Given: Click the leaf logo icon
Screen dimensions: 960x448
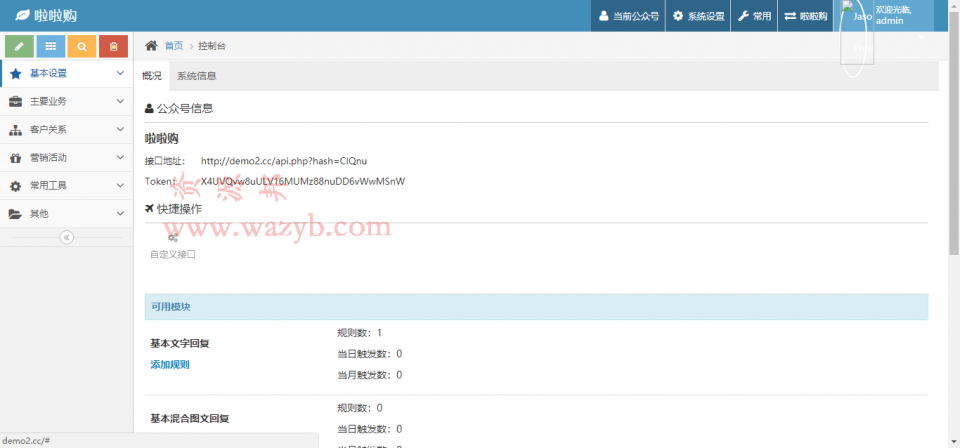Looking at the screenshot, I should click(22, 16).
